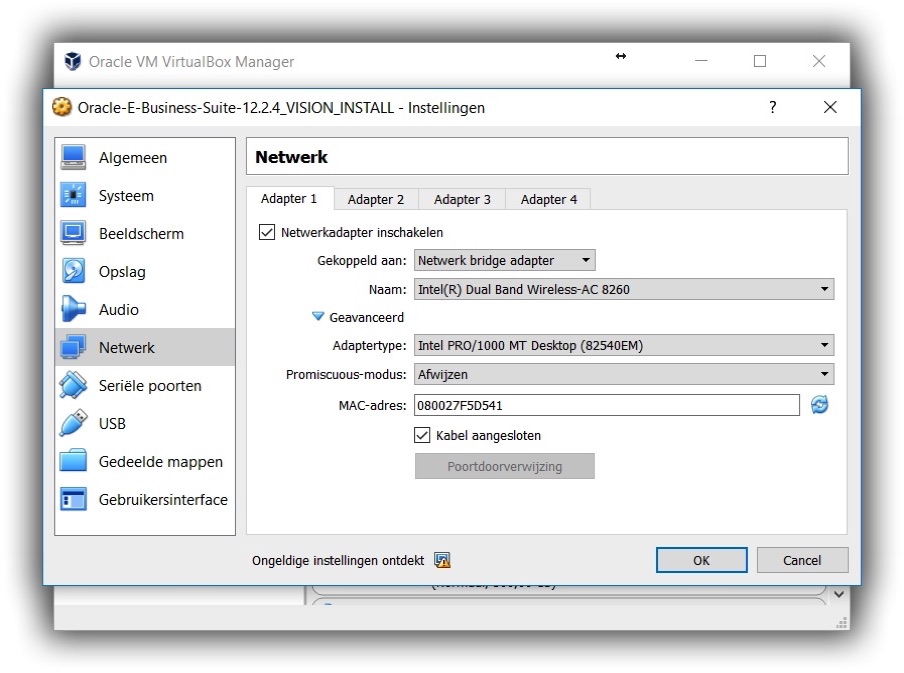Click the OK button
Image resolution: width=904 pixels, height=673 pixels.
tap(702, 560)
